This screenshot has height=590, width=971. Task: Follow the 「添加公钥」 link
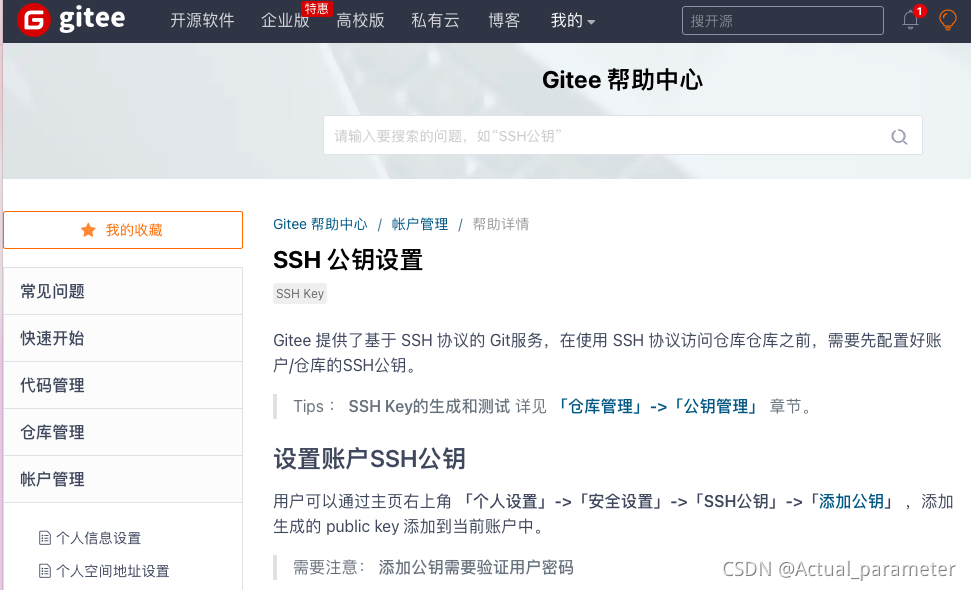pyautogui.click(x=852, y=501)
